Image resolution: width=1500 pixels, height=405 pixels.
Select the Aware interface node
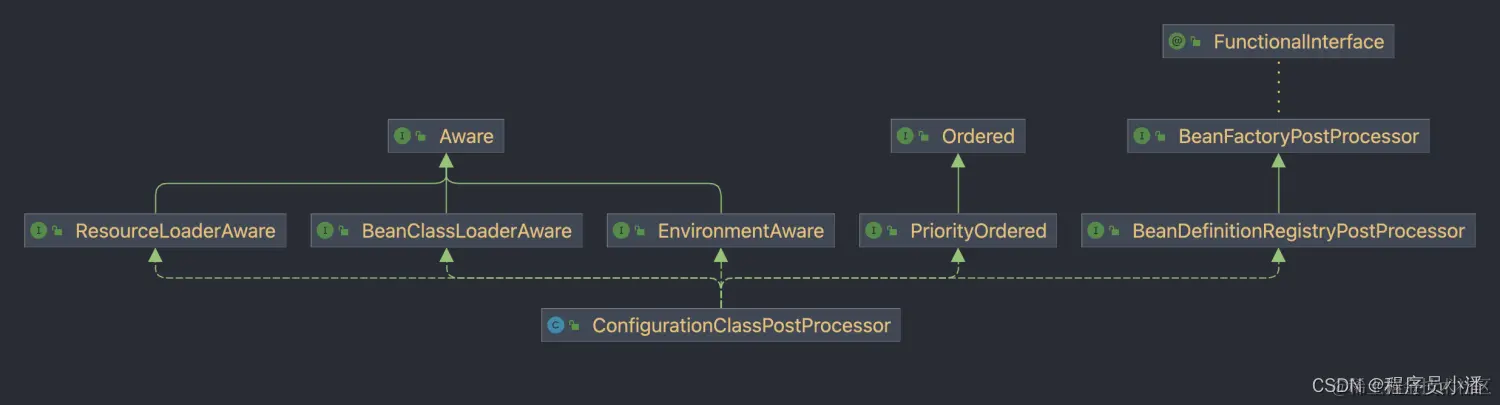[x=465, y=136]
